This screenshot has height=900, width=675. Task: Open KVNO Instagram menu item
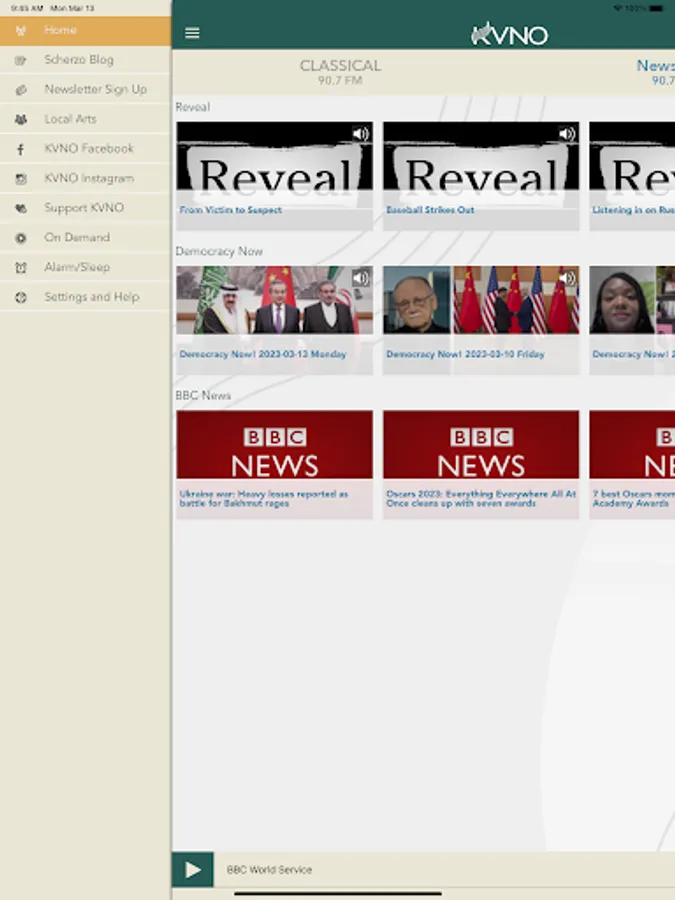86,179
